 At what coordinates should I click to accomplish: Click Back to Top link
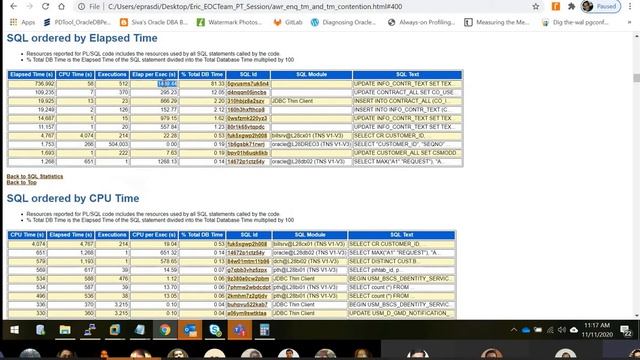point(22,182)
